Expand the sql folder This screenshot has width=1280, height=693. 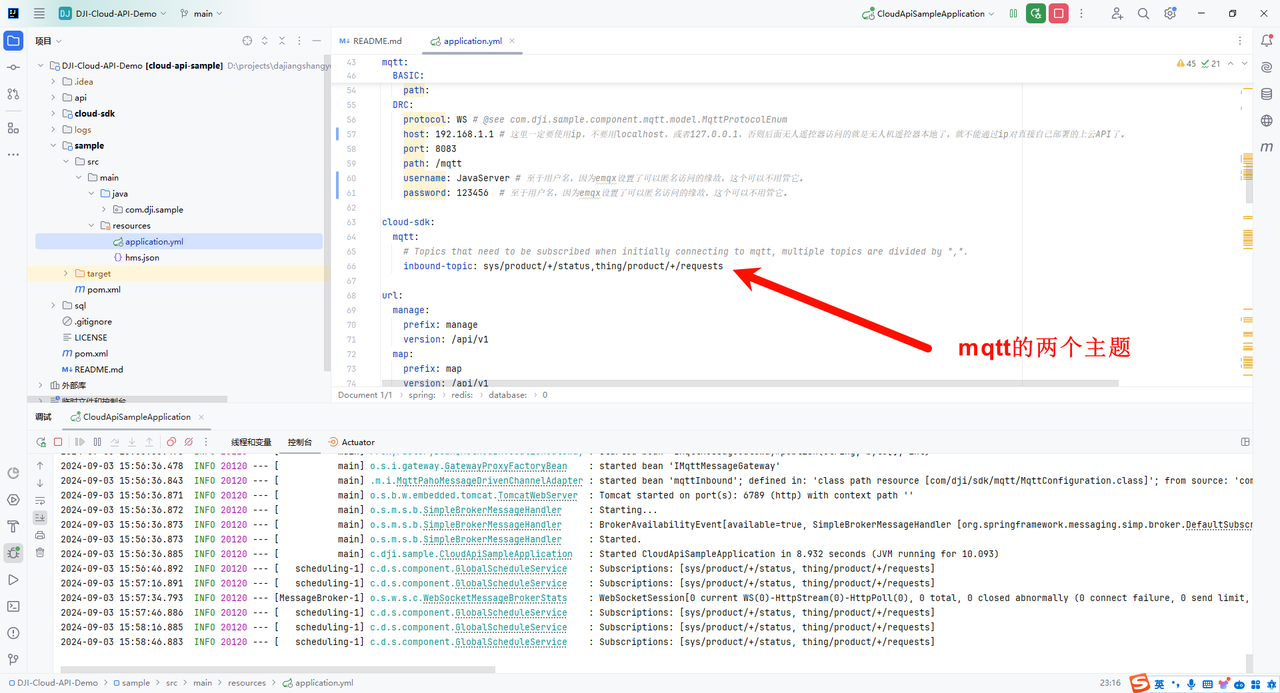(54, 306)
